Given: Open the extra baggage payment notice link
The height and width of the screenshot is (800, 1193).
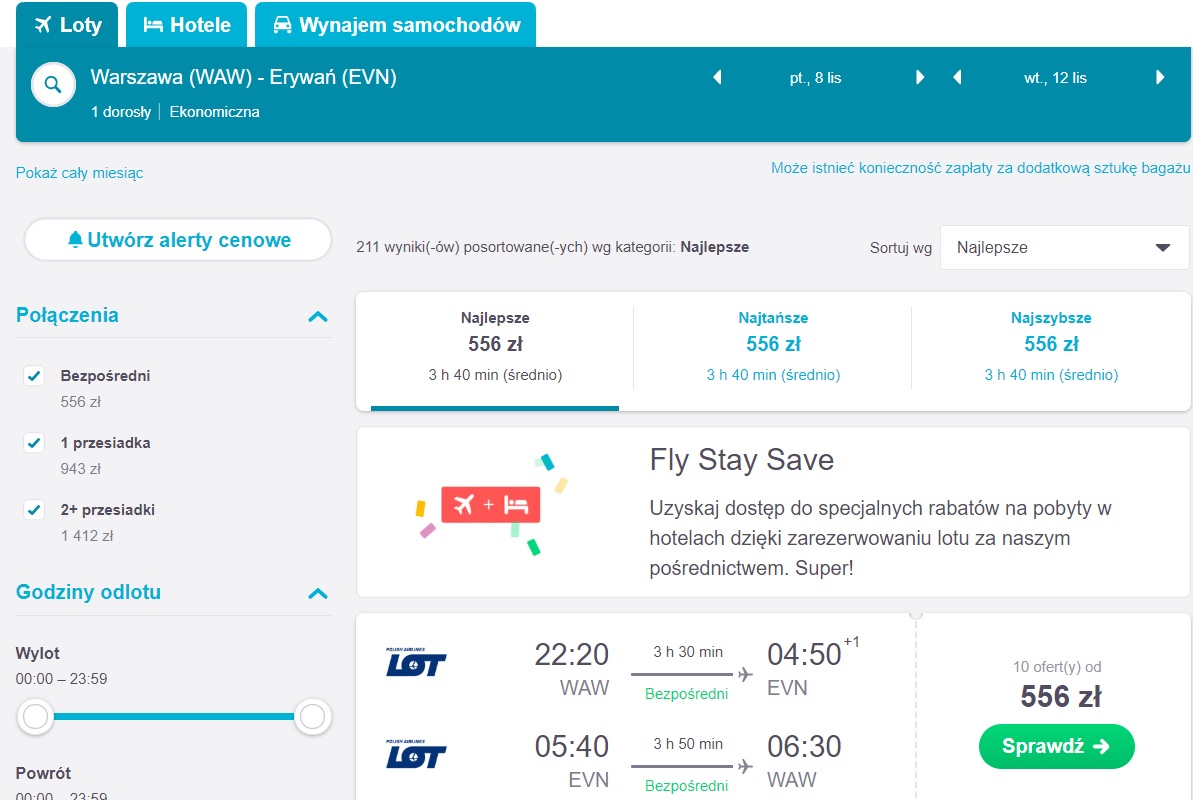Looking at the screenshot, I should (x=980, y=167).
